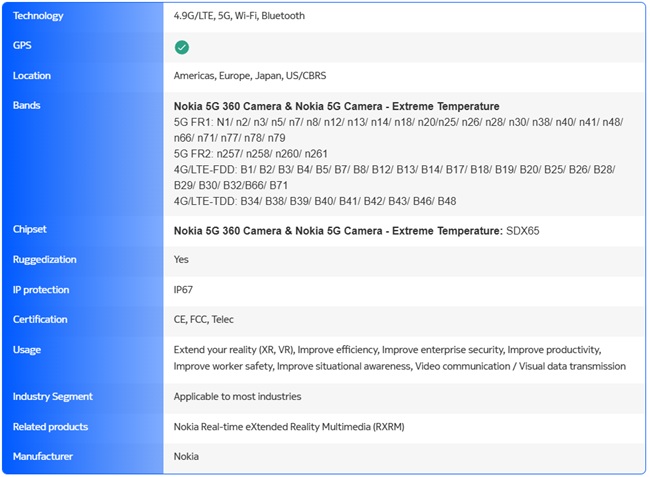
Task: Select the Location row label
Action: click(32, 76)
